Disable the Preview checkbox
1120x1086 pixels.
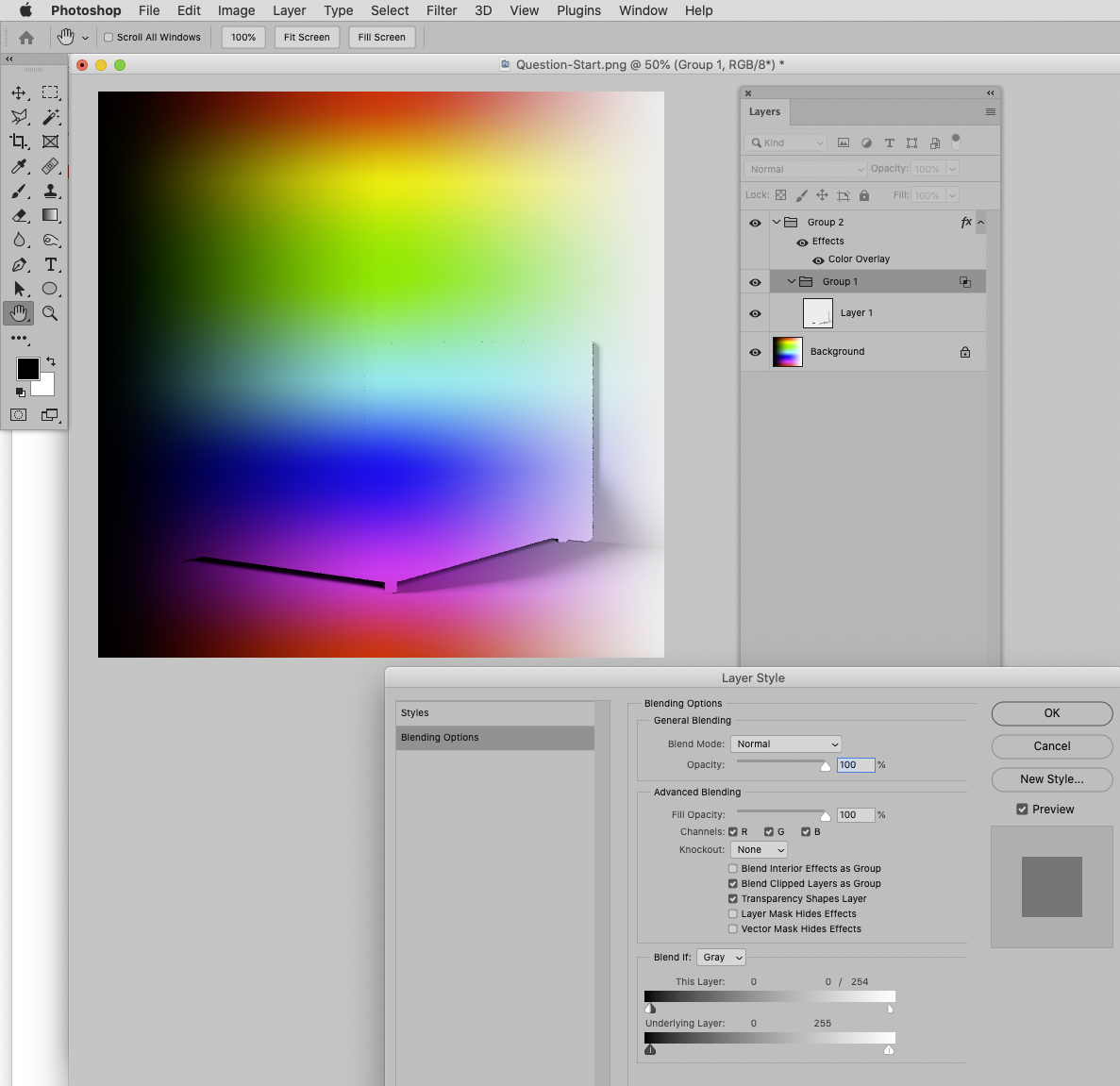(x=1022, y=809)
